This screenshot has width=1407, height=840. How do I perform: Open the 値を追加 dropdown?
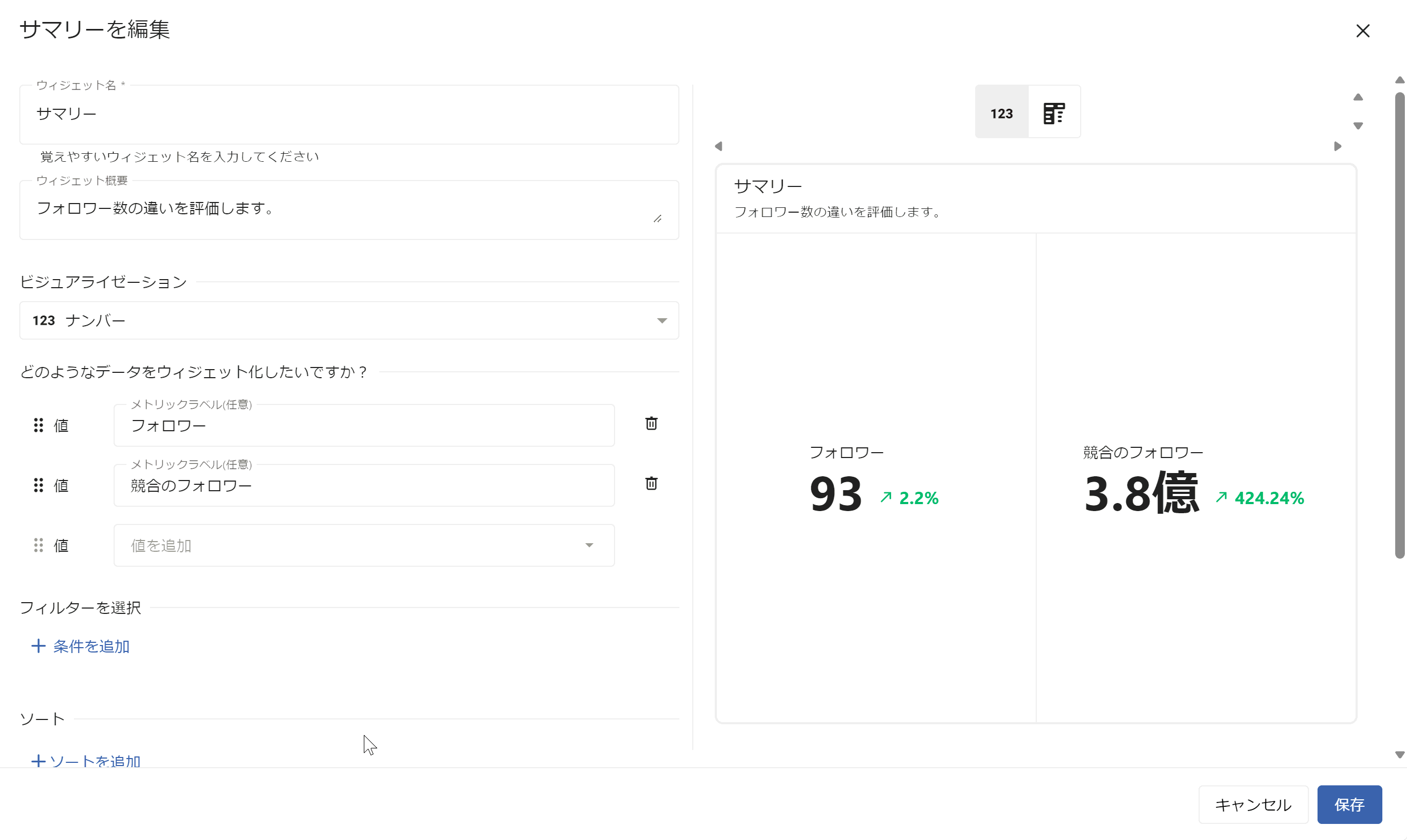coord(364,545)
